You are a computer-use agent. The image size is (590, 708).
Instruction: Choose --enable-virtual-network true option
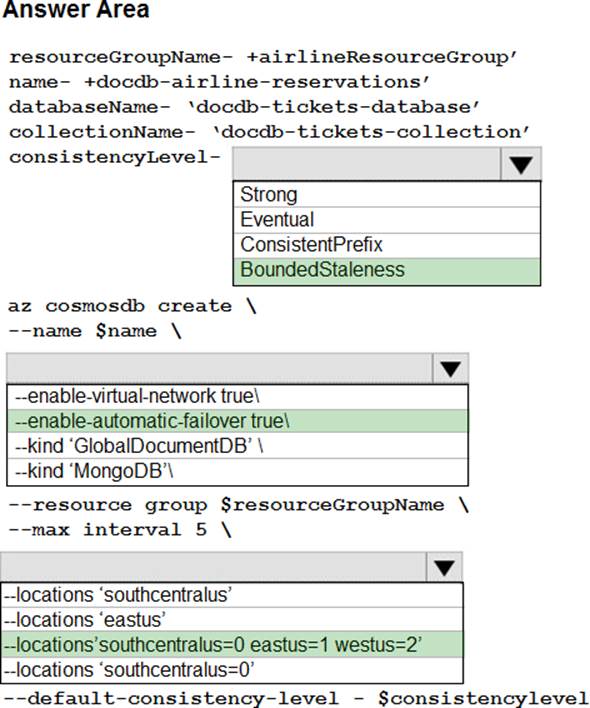tap(237, 396)
